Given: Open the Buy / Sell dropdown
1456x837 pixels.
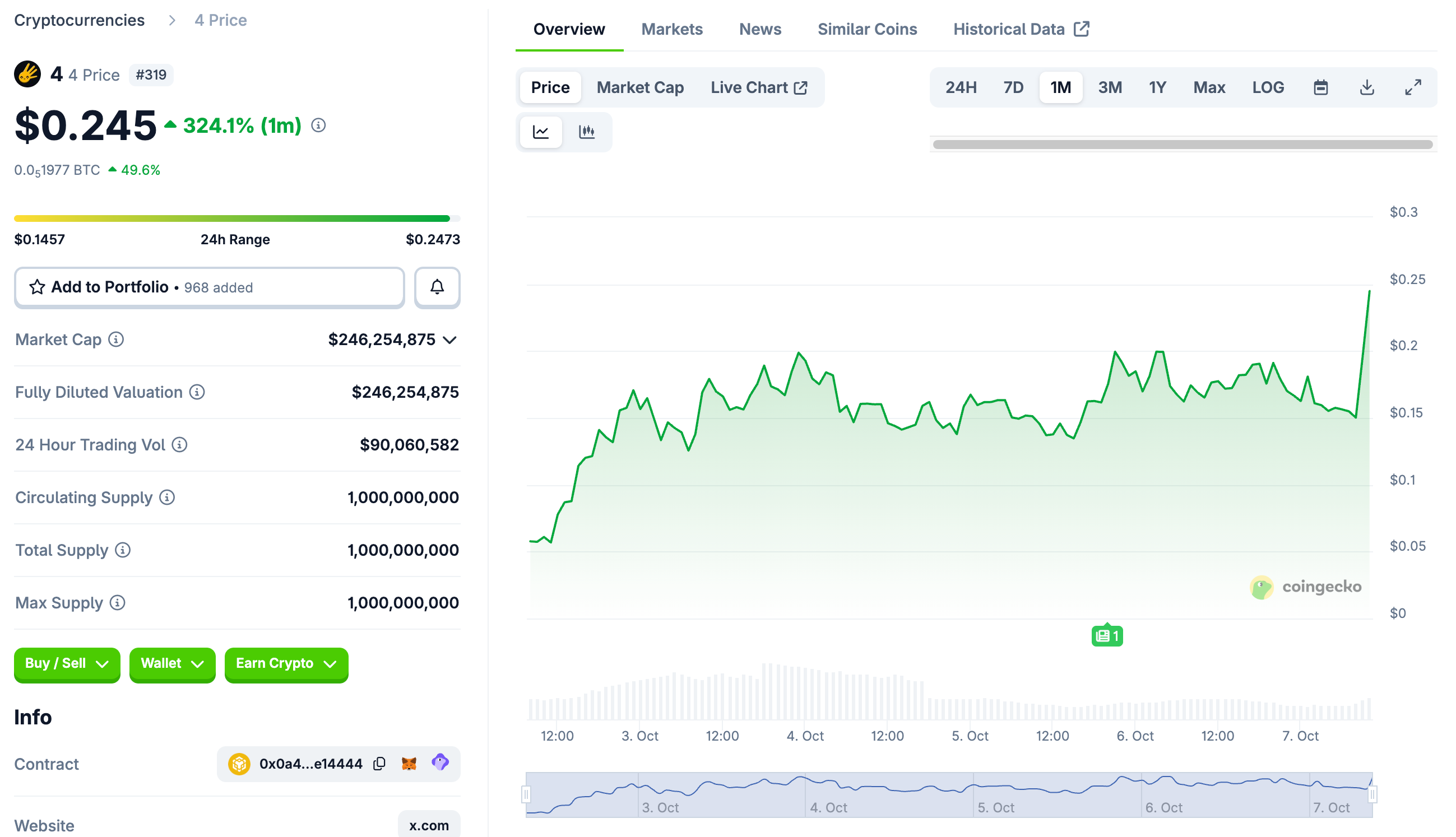Looking at the screenshot, I should click(x=67, y=663).
